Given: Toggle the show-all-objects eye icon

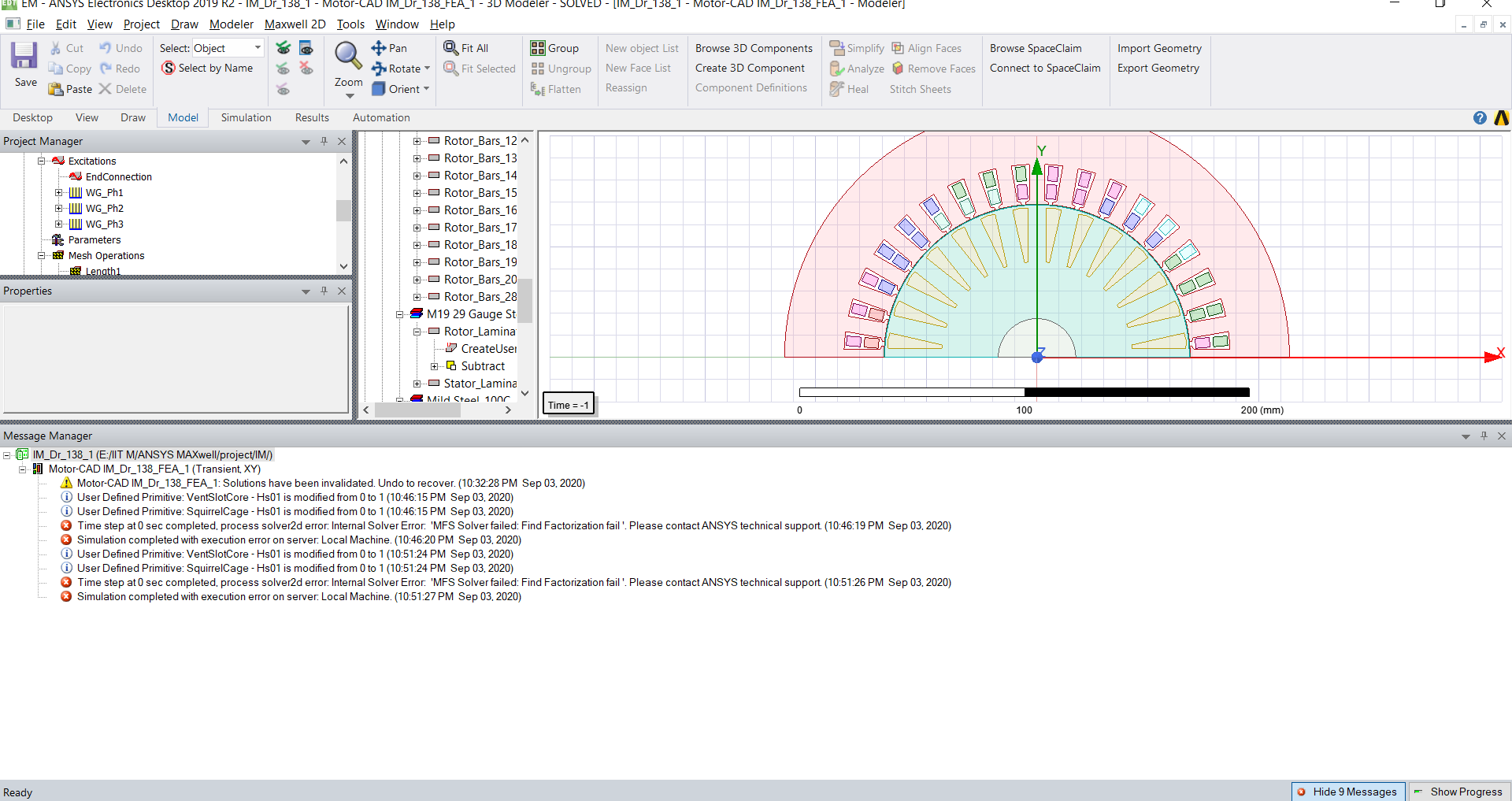Looking at the screenshot, I should click(x=283, y=48).
